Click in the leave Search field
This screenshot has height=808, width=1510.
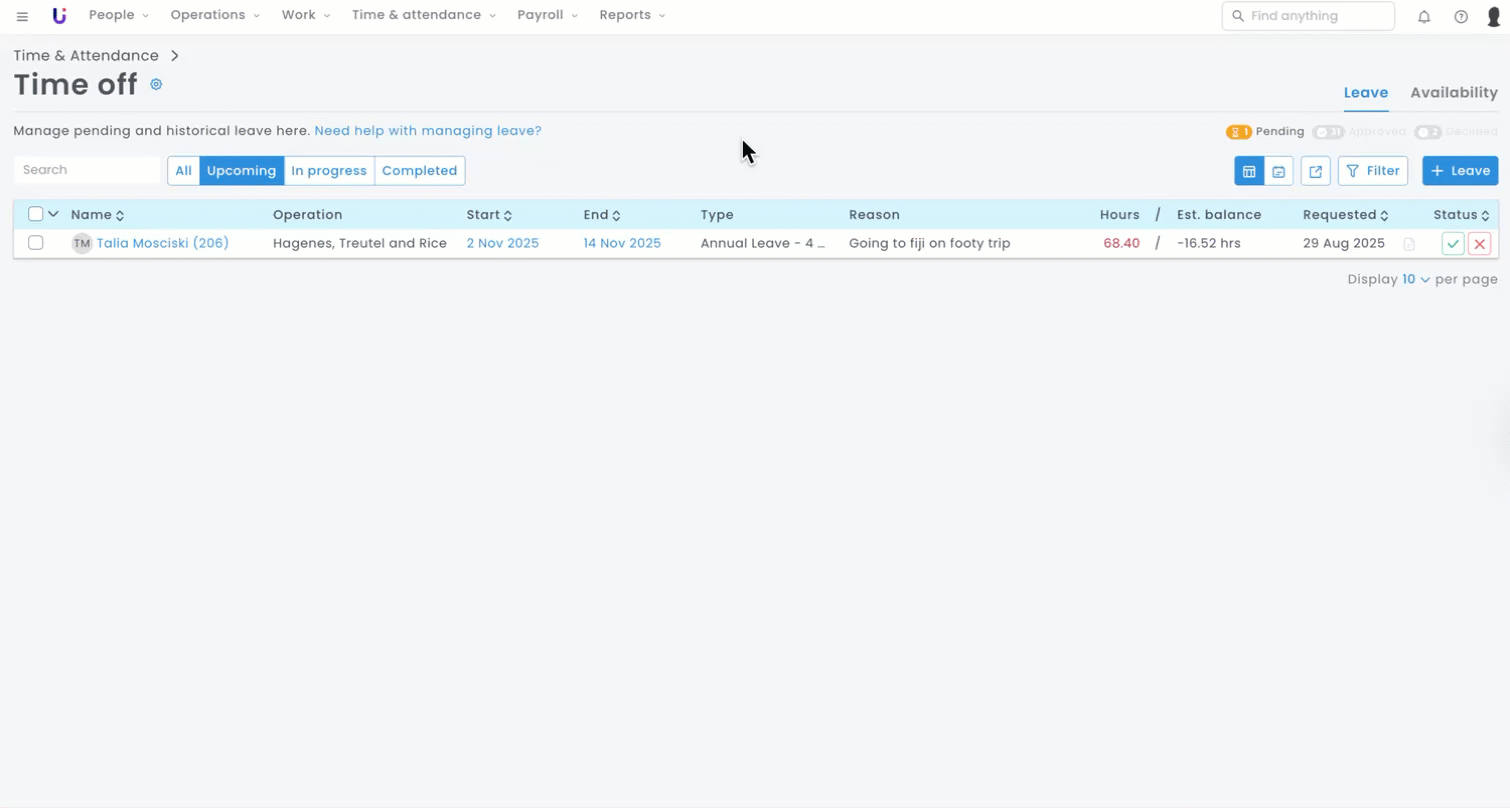coord(87,170)
